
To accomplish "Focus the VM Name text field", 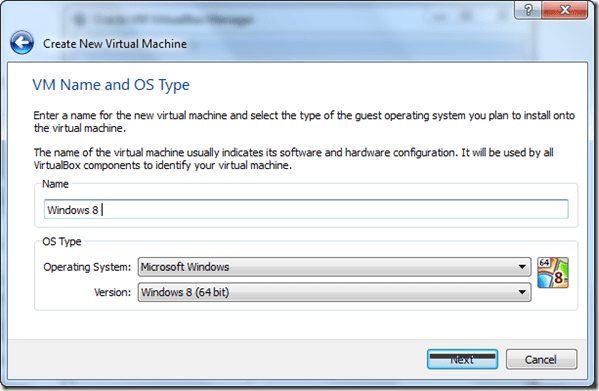I will point(306,209).
